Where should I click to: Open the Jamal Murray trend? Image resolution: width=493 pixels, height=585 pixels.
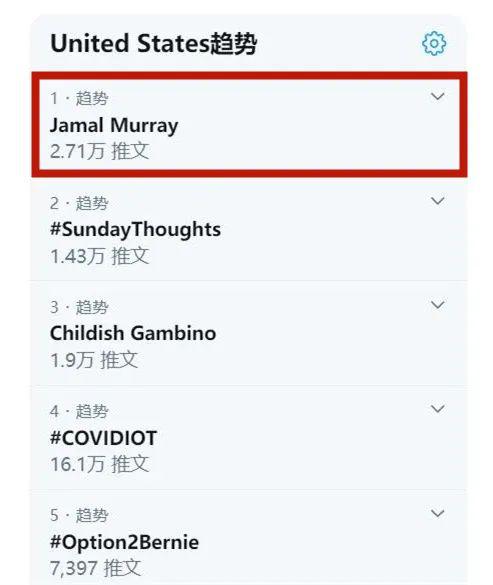(114, 125)
